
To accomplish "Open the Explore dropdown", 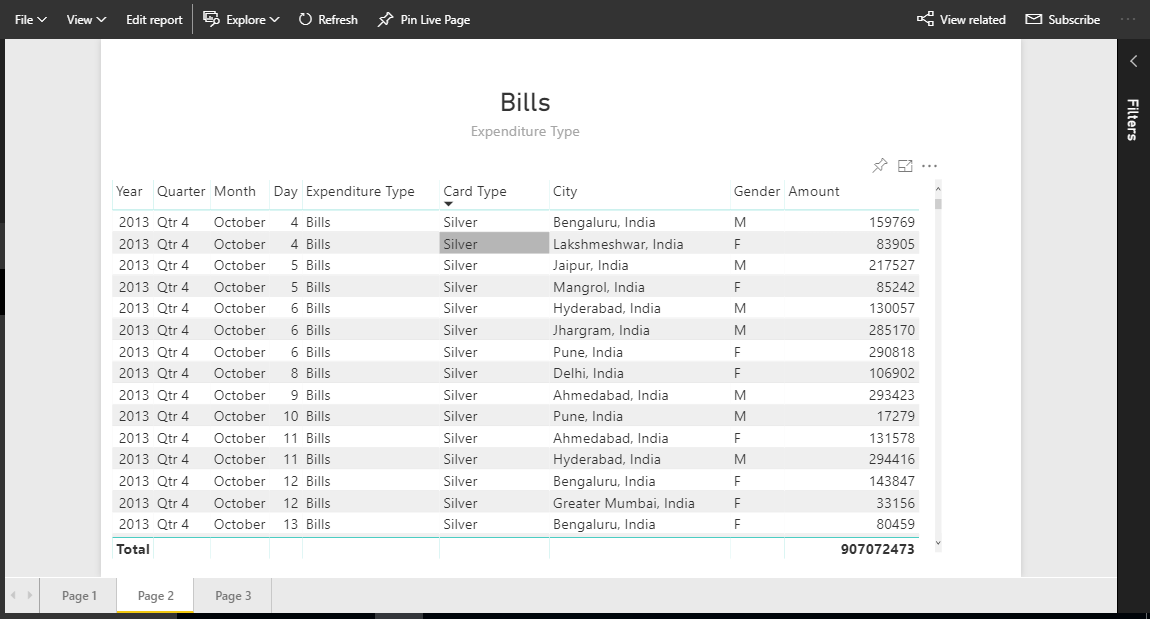I will point(241,20).
